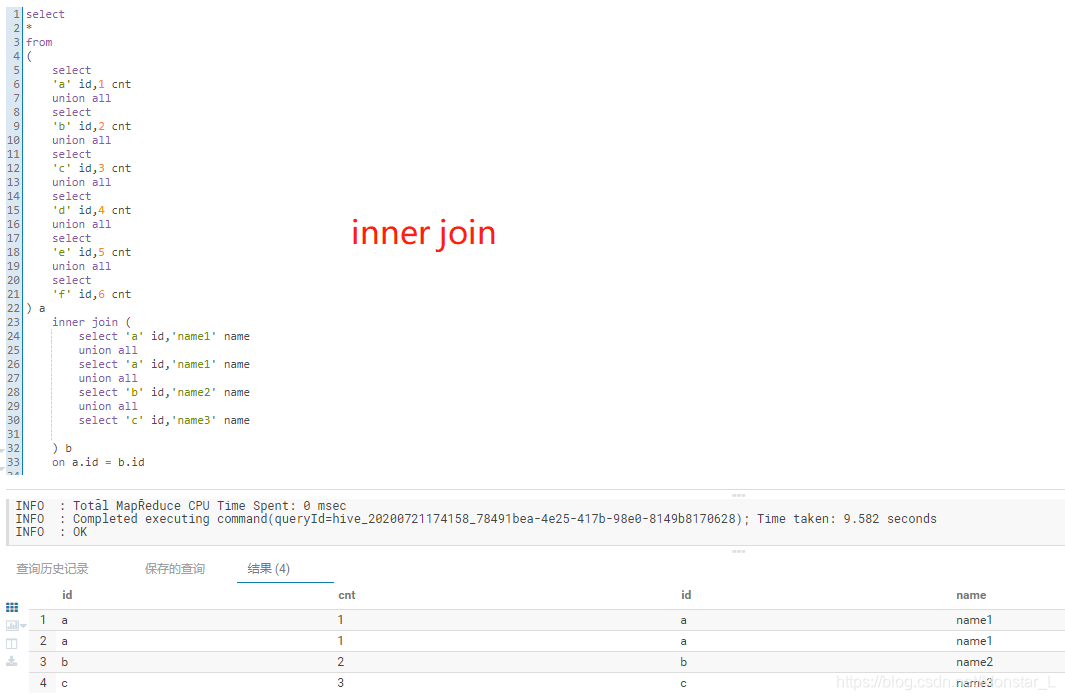Place cursor on code line 'a' id,1 cnt
The width and height of the screenshot is (1065, 700).
[x=92, y=84]
